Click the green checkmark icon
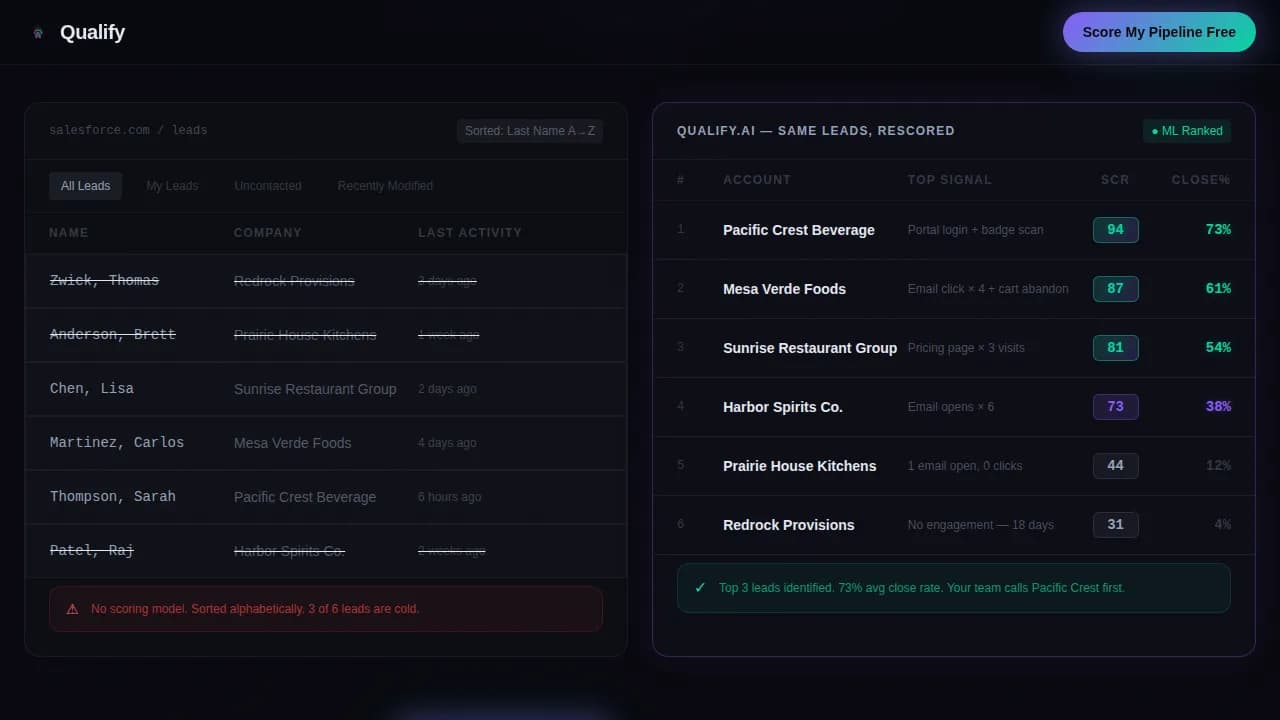This screenshot has width=1280, height=720. point(700,588)
